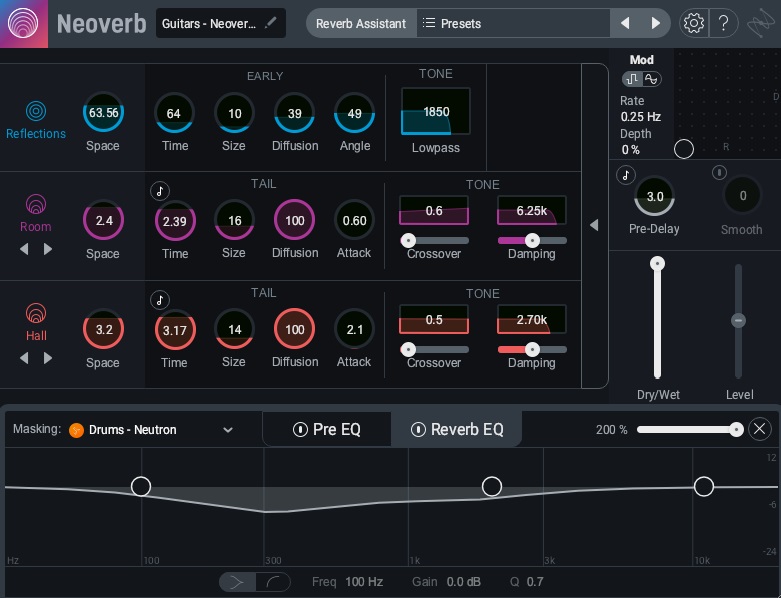Adjust the Room Crossover slider handle
The image size is (781, 598).
(x=408, y=240)
